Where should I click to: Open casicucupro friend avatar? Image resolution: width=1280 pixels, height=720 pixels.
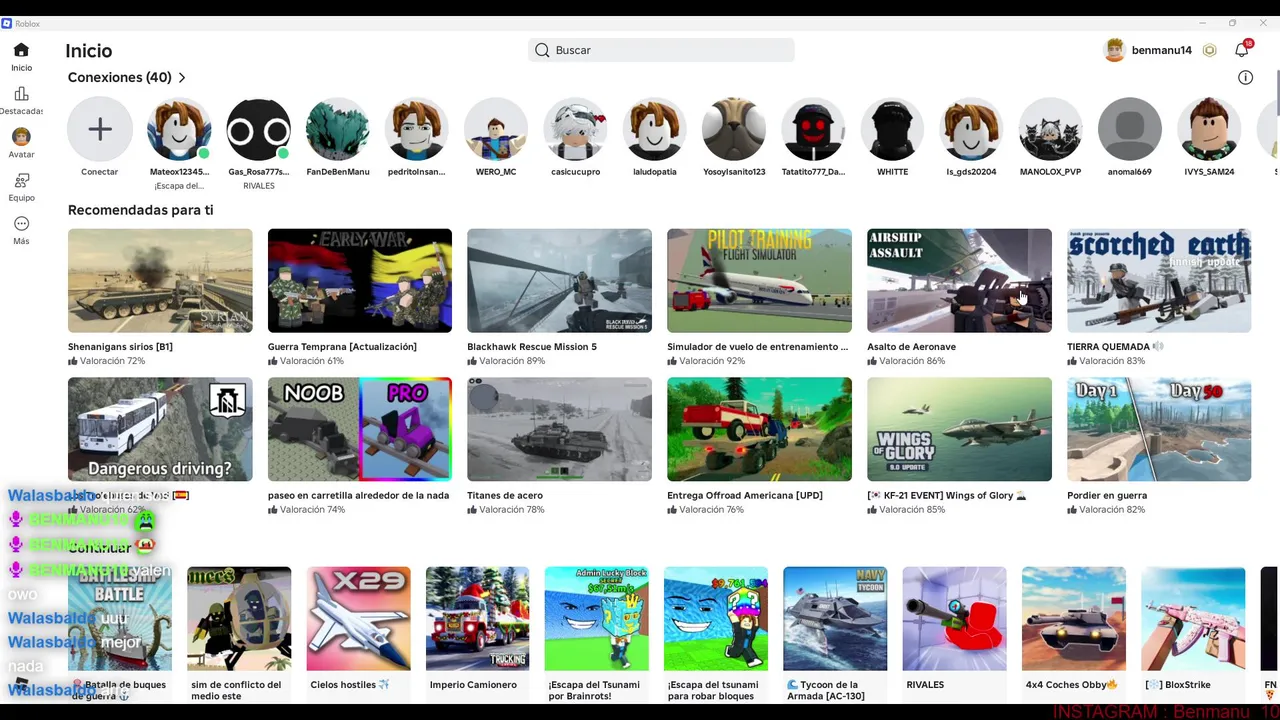pyautogui.click(x=575, y=129)
